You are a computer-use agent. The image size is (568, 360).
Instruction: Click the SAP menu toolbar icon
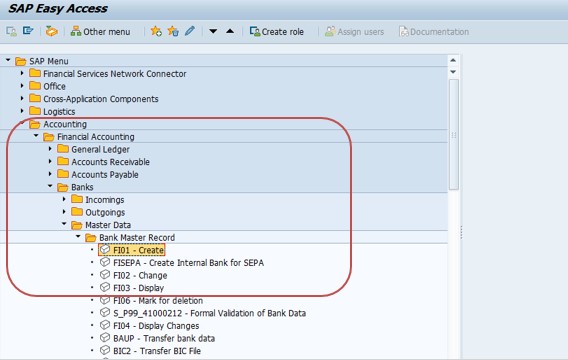tap(28, 31)
